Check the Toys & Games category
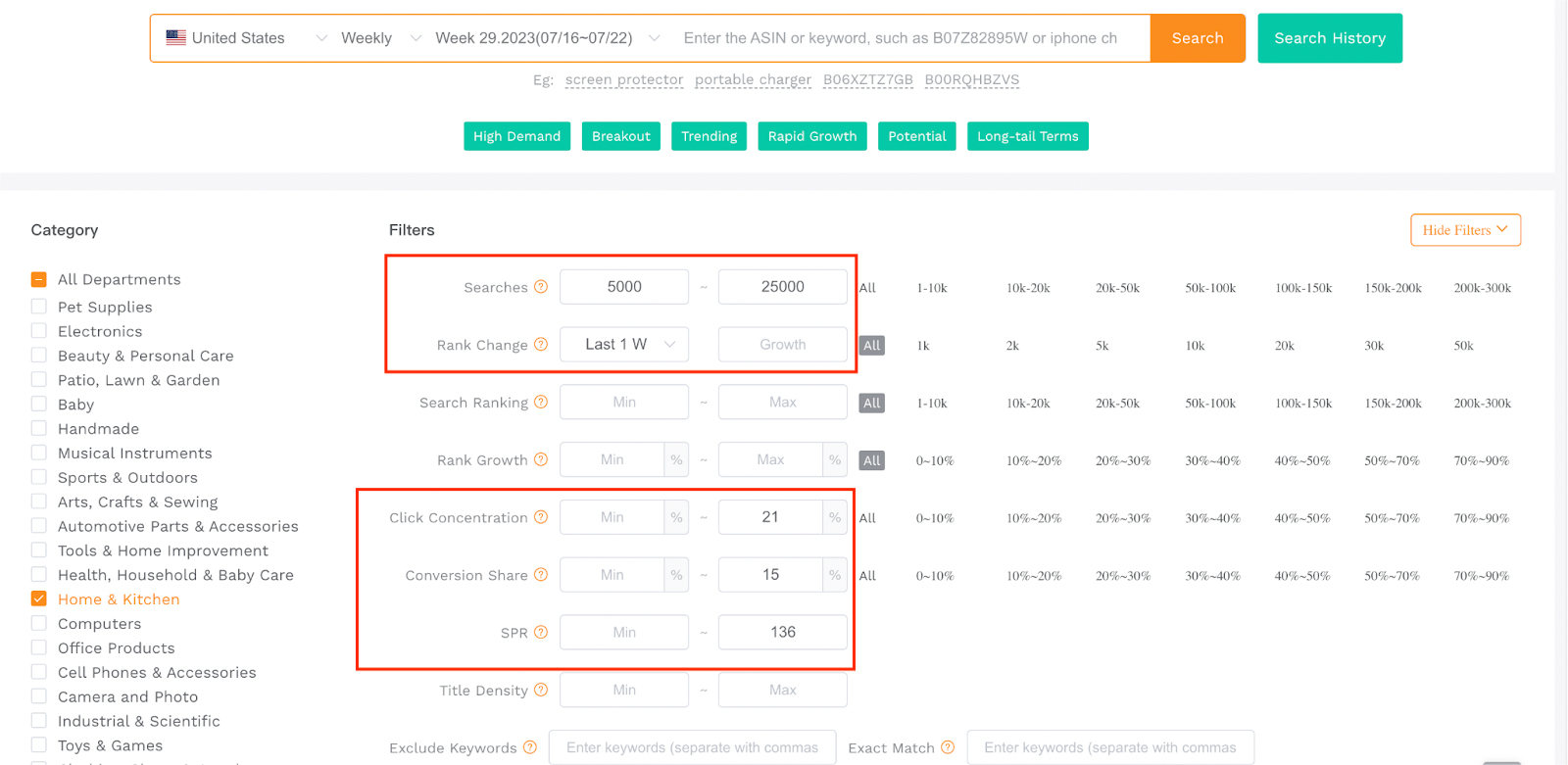 coord(39,745)
